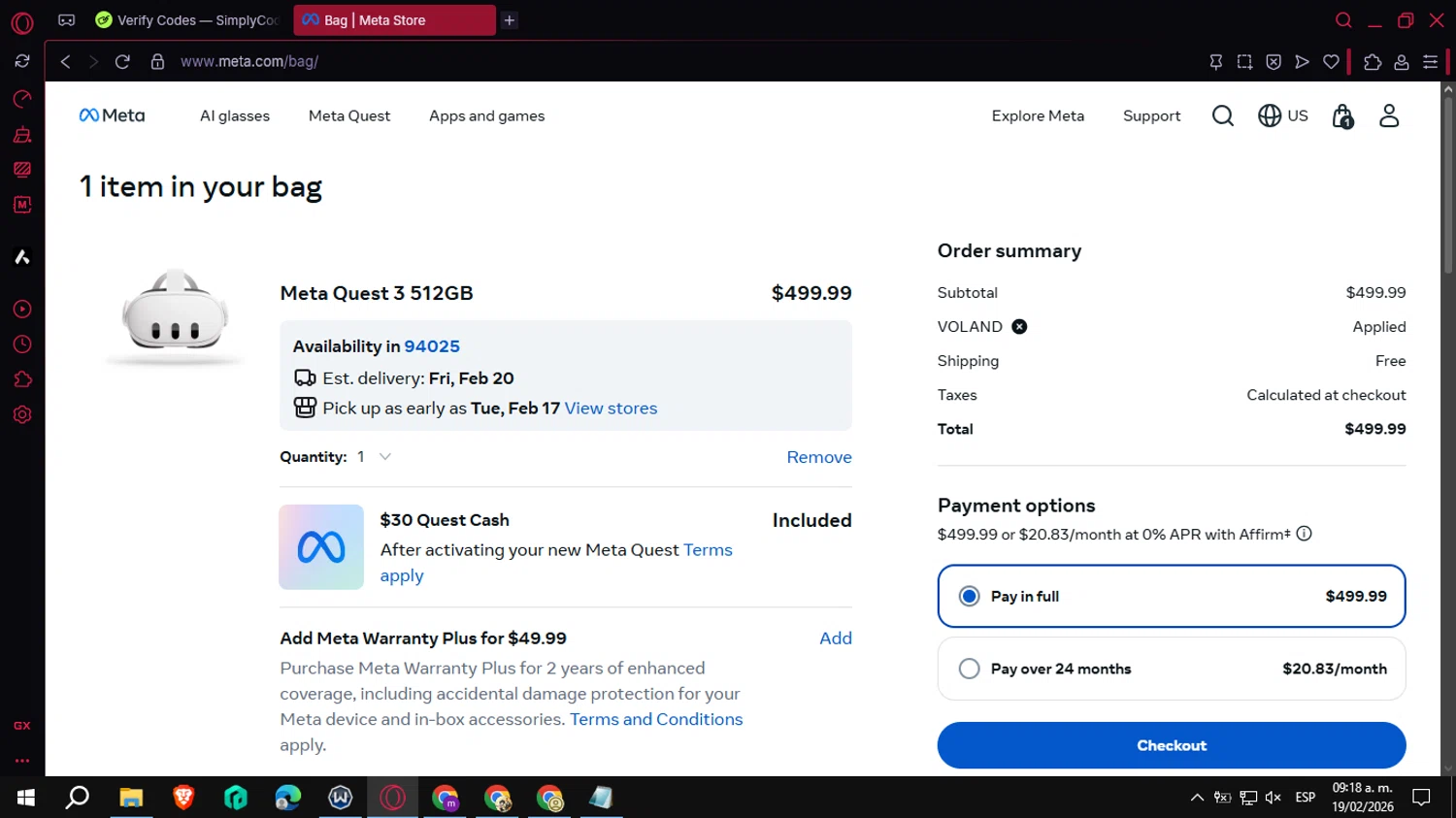Bookmark this page with heart icon
Image resolution: width=1456 pixels, height=818 pixels.
(x=1332, y=61)
